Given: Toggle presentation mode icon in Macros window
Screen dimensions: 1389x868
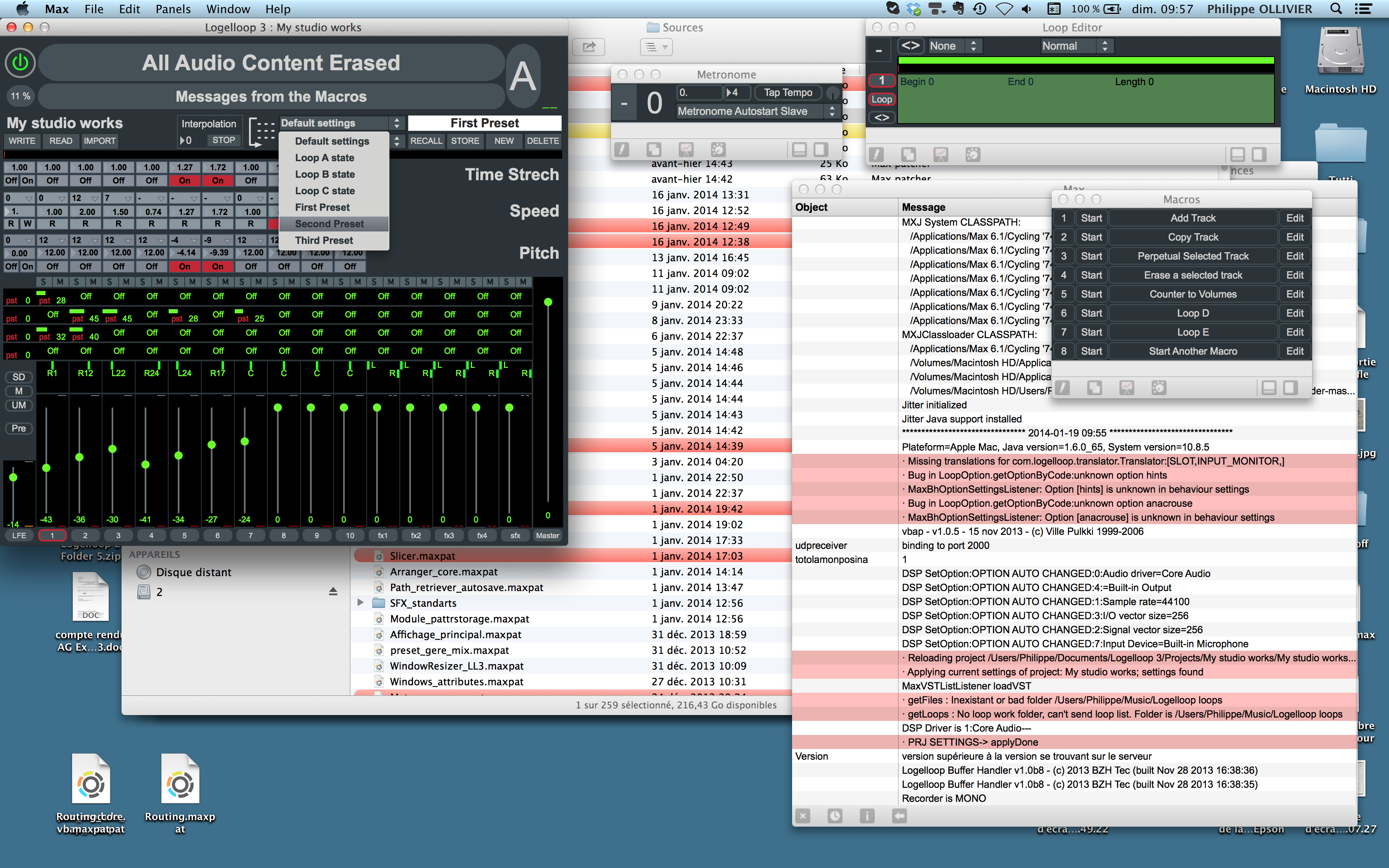Looking at the screenshot, I should pos(1126,388).
